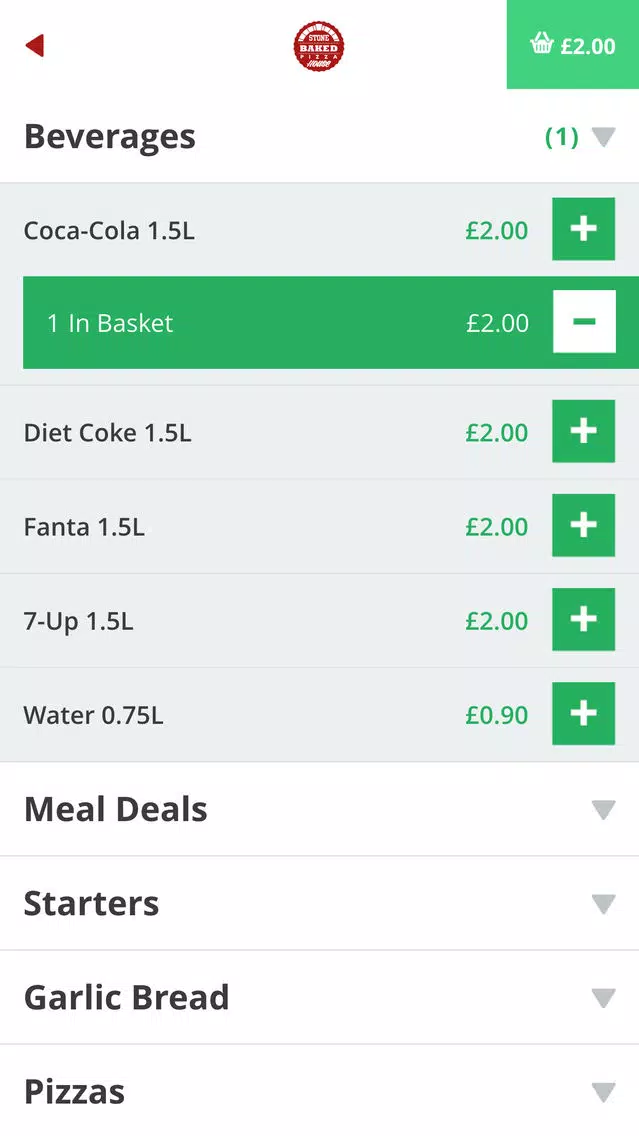Select the Pizzas category heading
Image resolution: width=639 pixels, height=1136 pixels.
75,1091
